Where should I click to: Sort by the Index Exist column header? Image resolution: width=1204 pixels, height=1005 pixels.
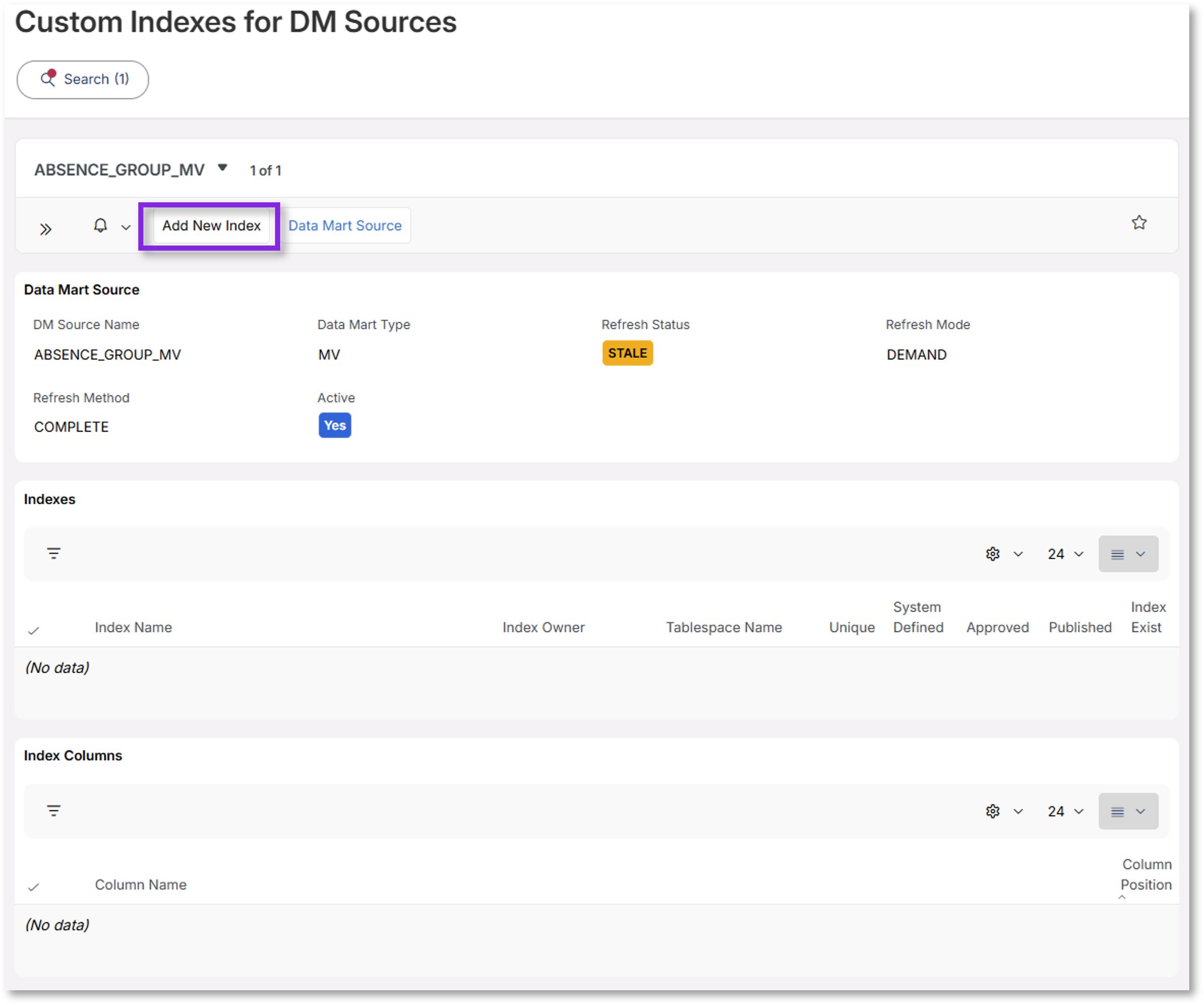1148,617
